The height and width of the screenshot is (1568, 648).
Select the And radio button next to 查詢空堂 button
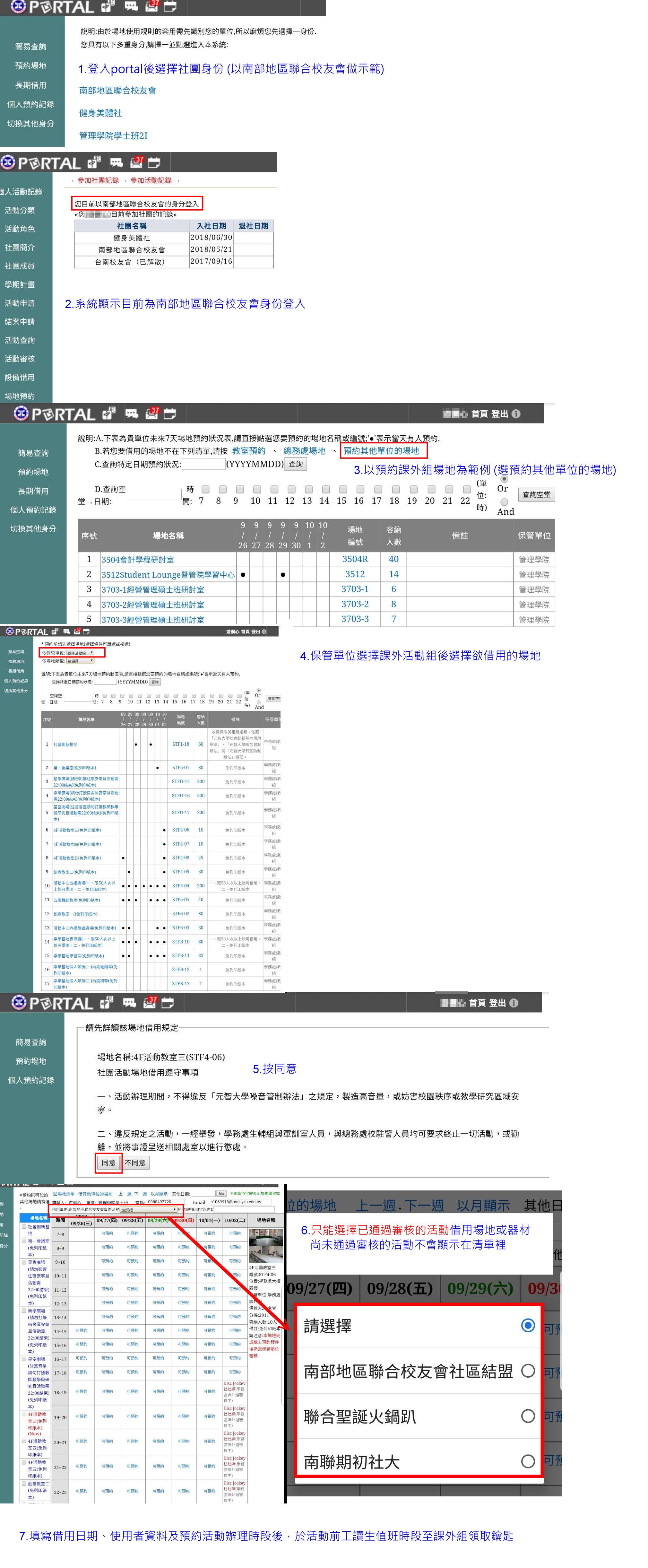504,502
